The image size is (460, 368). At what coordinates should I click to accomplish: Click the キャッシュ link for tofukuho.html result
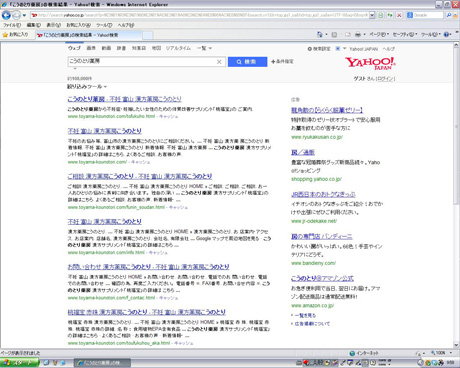(x=169, y=116)
